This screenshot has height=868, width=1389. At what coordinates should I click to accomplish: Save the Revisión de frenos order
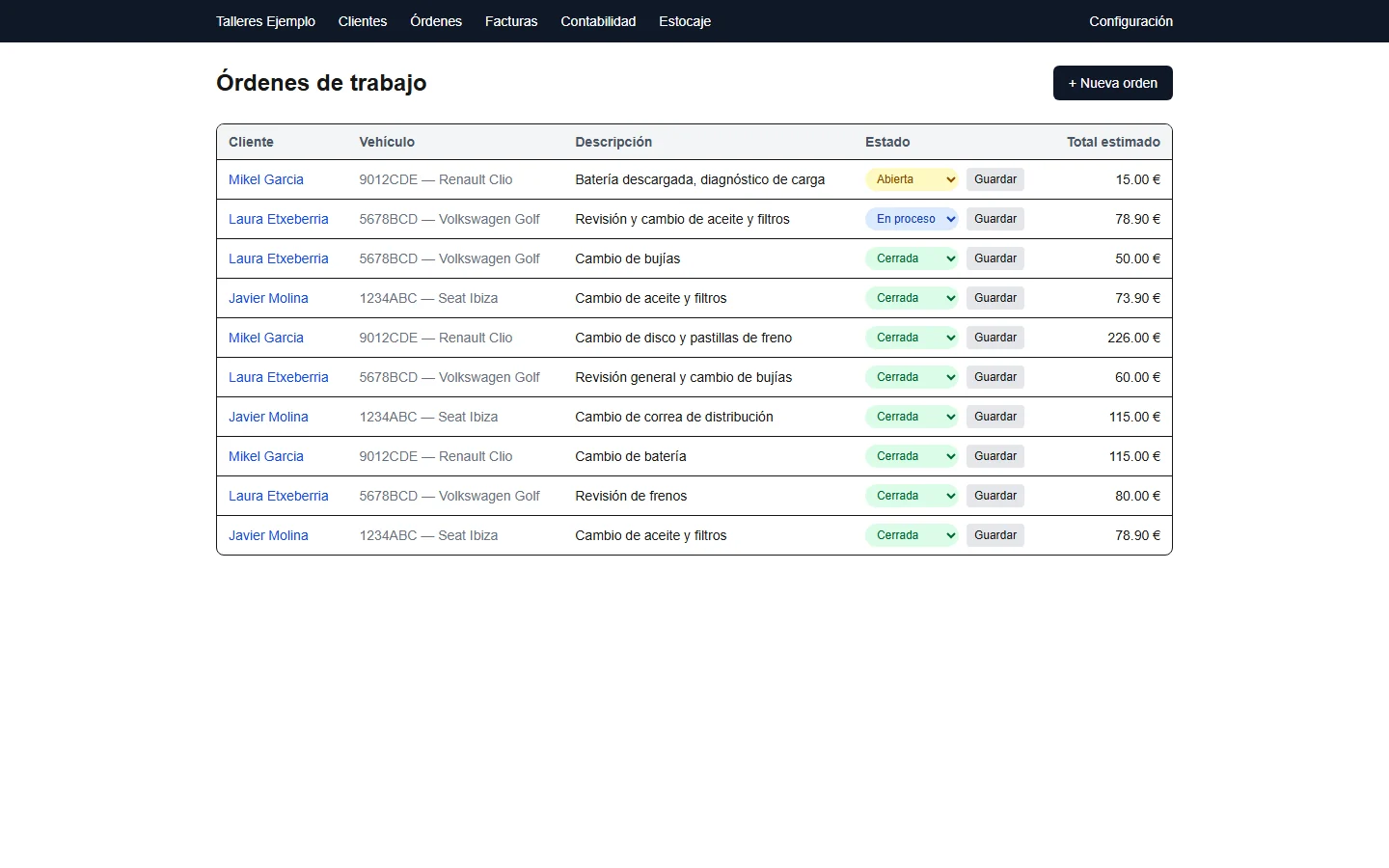click(x=995, y=496)
